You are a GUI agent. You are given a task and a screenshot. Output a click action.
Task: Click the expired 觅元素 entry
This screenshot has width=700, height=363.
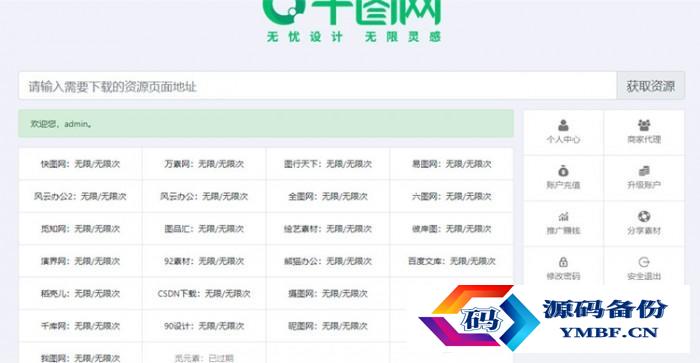pos(204,358)
